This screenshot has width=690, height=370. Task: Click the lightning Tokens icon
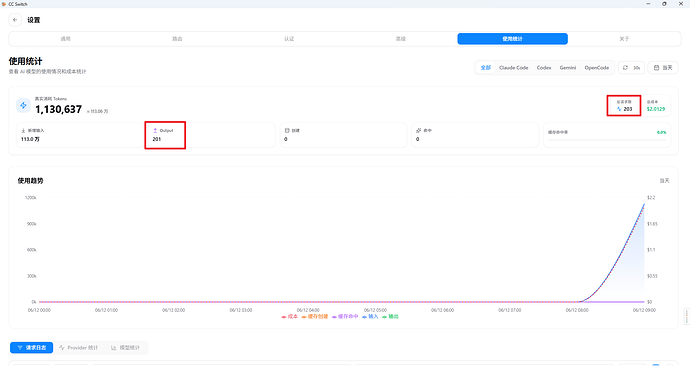point(23,106)
